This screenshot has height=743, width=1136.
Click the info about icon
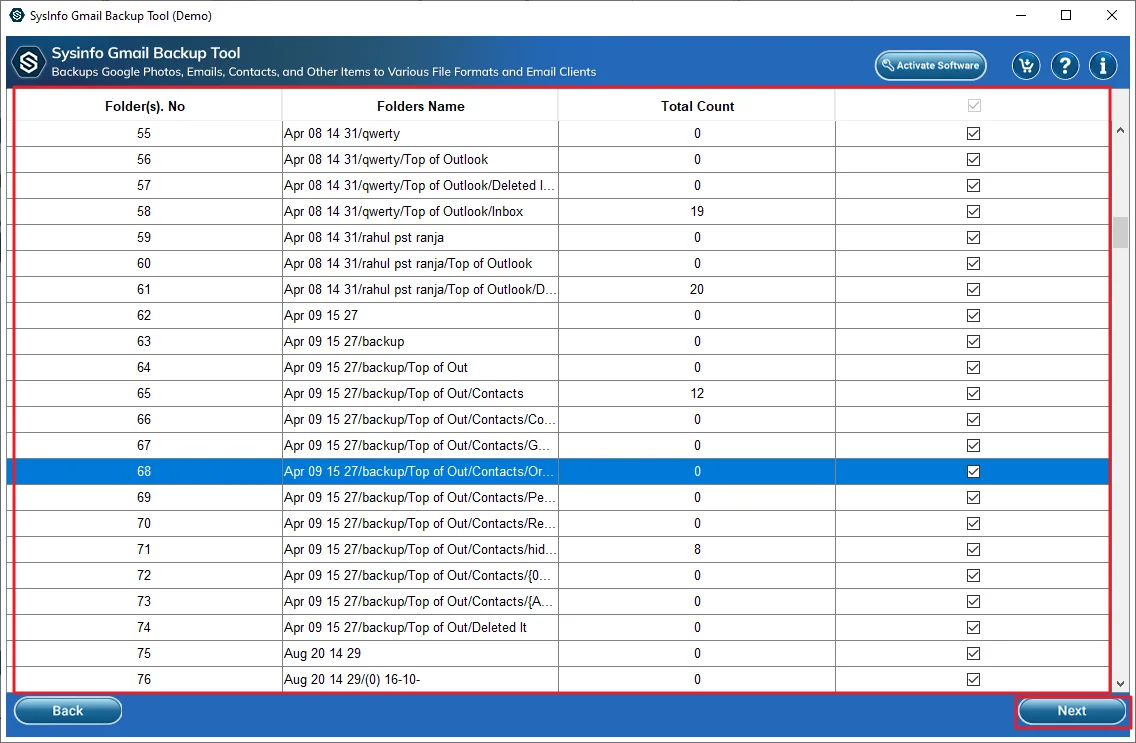pos(1103,66)
